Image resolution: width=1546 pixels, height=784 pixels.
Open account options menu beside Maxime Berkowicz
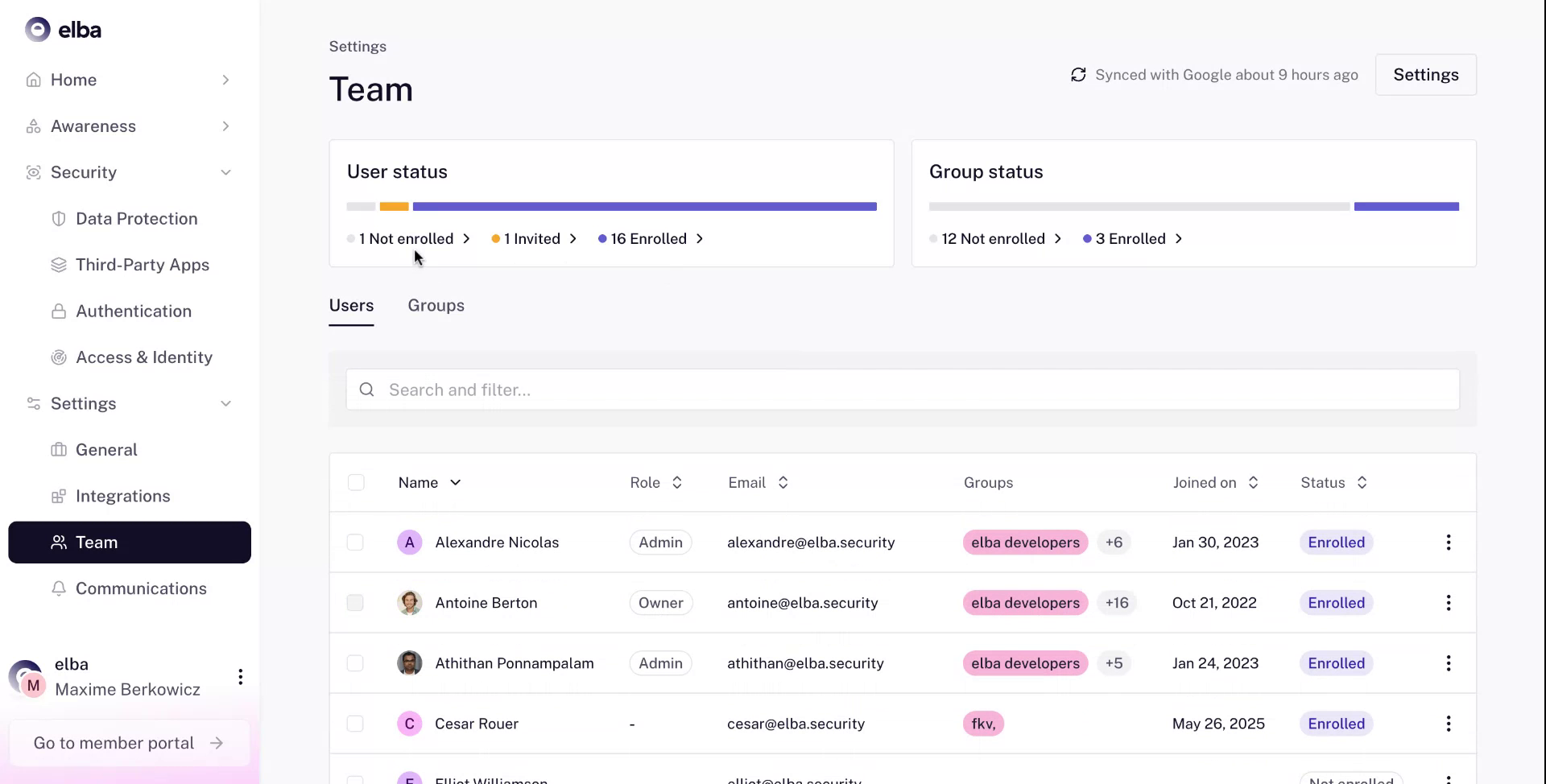[240, 677]
